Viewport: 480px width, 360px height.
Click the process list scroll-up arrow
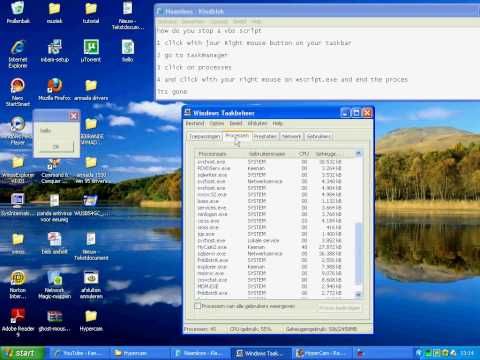tap(359, 154)
